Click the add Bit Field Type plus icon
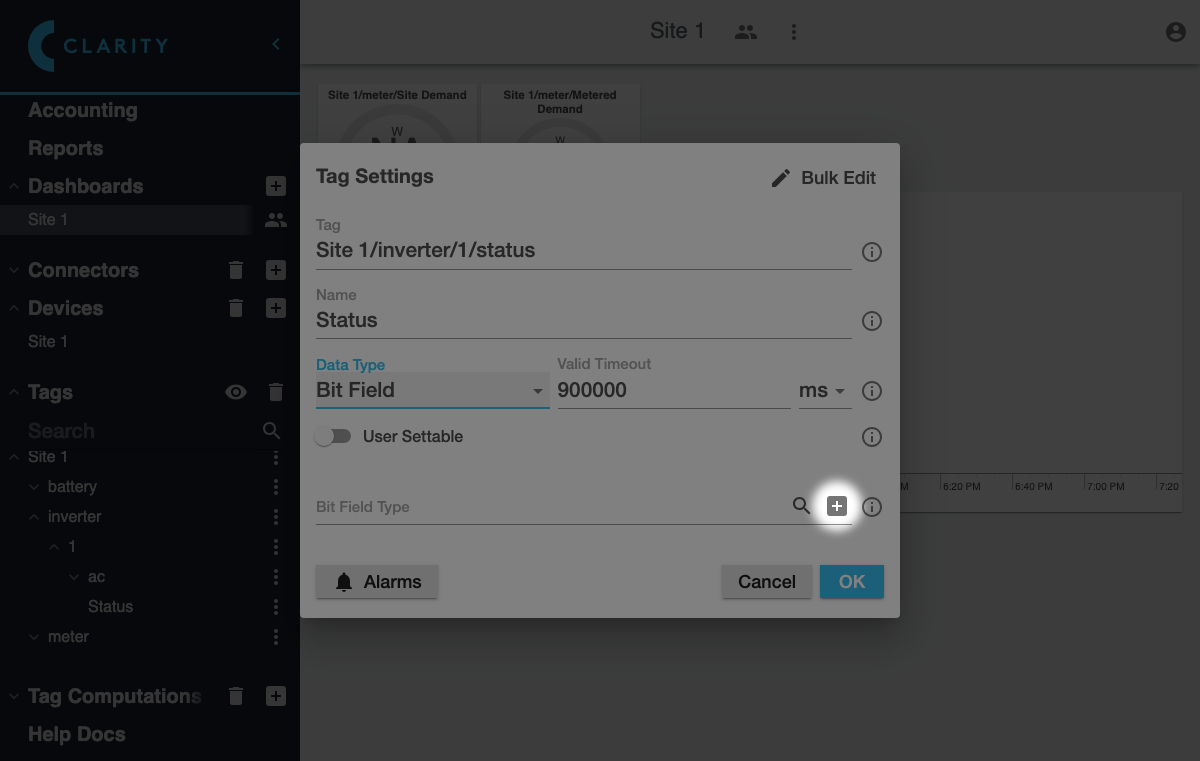The height and width of the screenshot is (761, 1200). (x=837, y=506)
